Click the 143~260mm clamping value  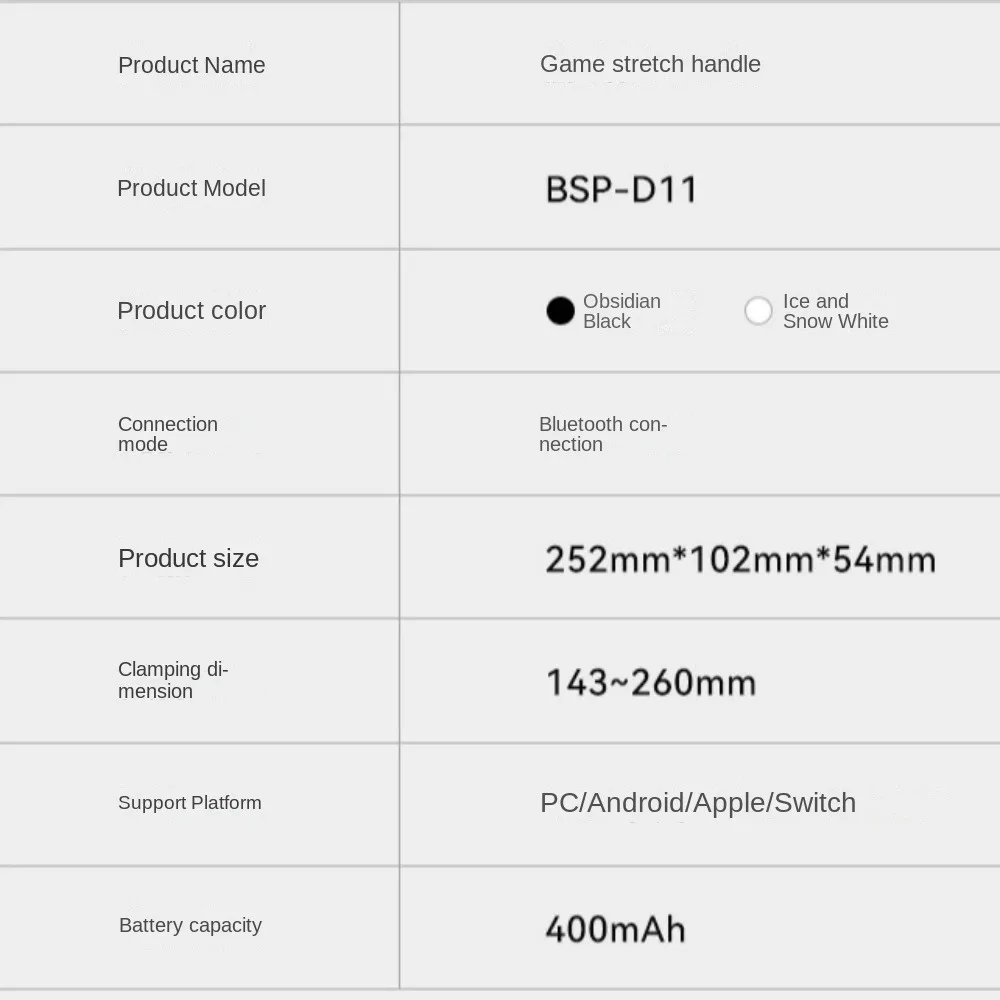(x=650, y=682)
